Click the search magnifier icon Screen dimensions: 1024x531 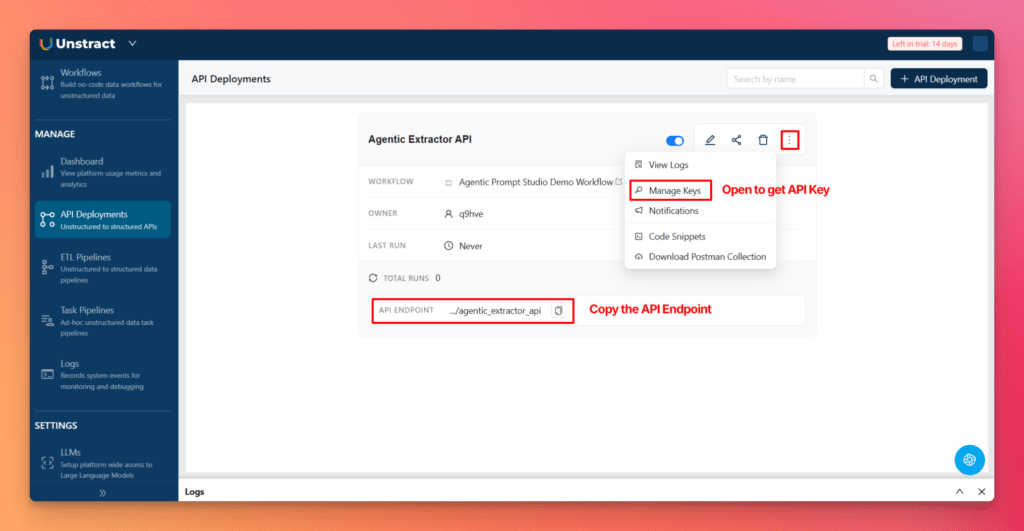pyautogui.click(x=874, y=79)
